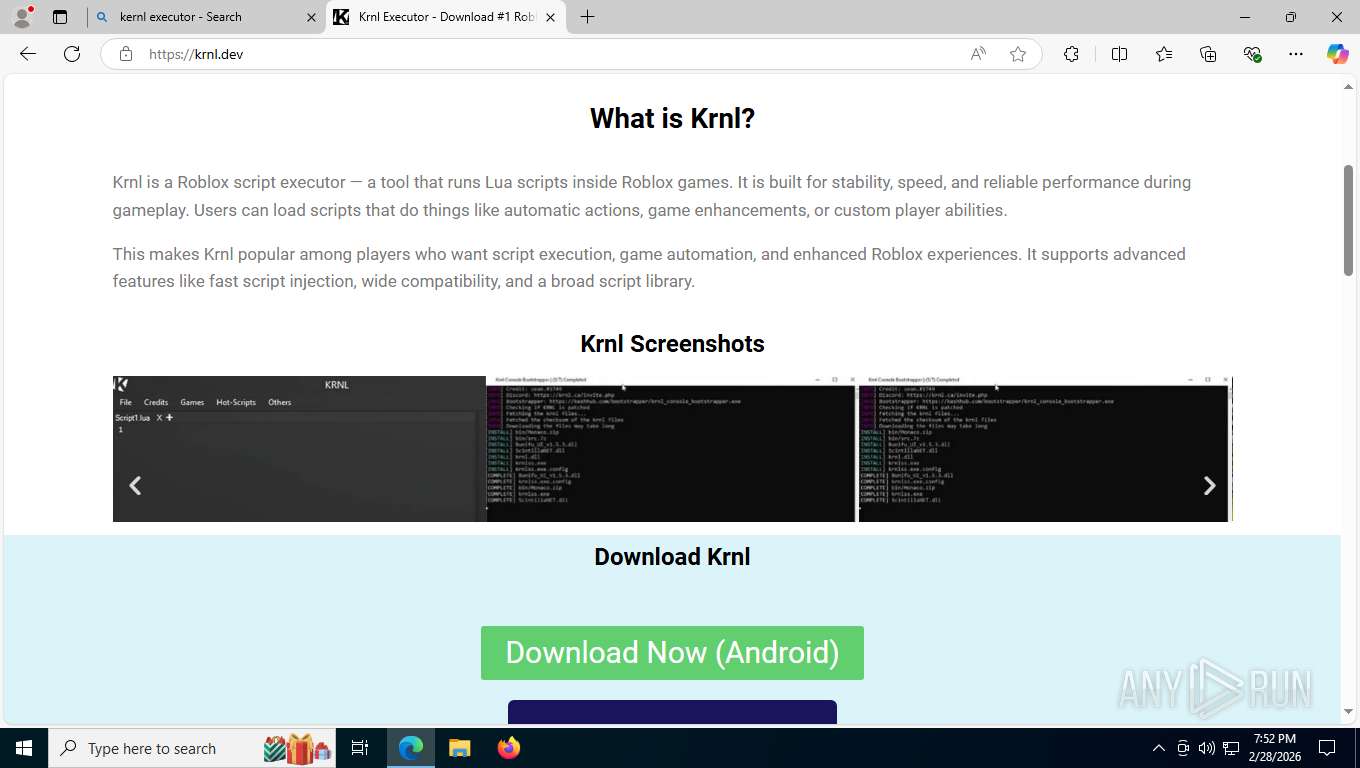Open the tab actions menu icon
This screenshot has width=1360, height=768.
(60, 17)
